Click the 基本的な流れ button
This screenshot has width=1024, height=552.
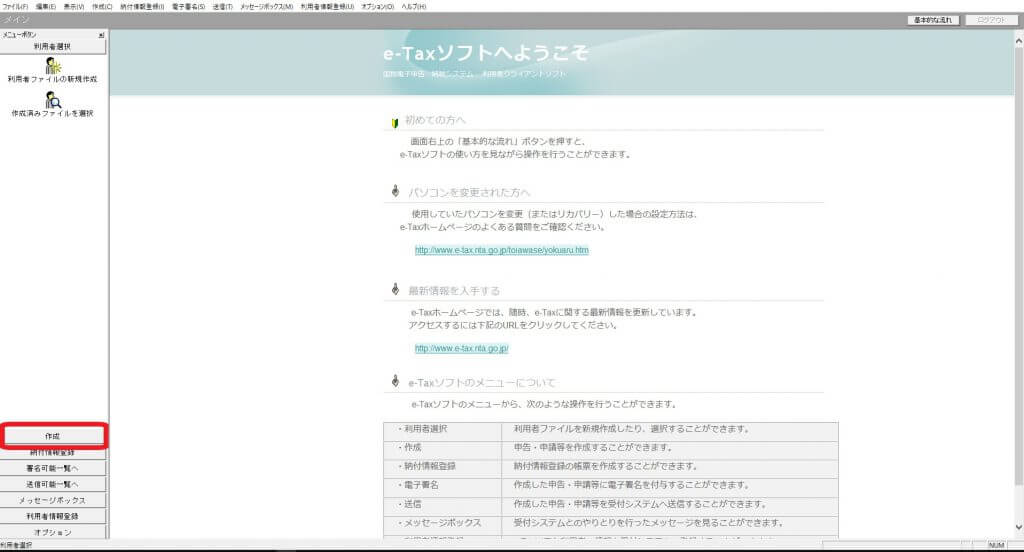click(x=933, y=20)
